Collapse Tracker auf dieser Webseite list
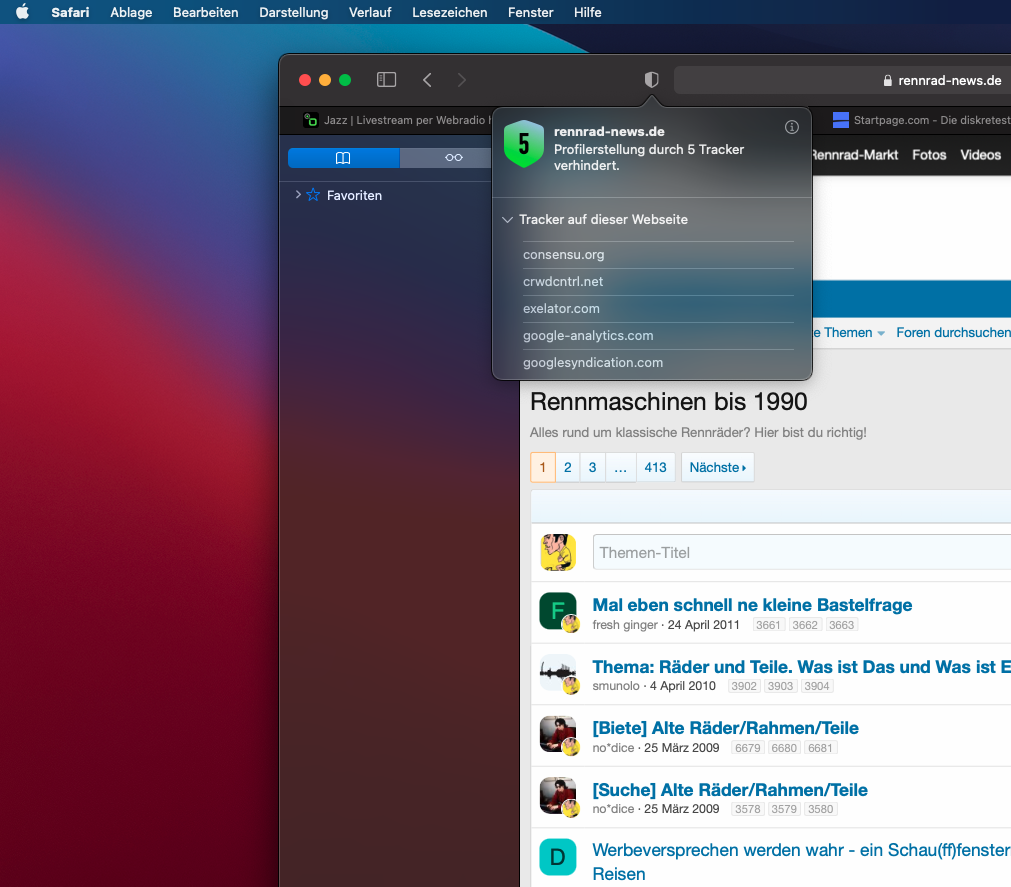The image size is (1011, 887). click(508, 219)
